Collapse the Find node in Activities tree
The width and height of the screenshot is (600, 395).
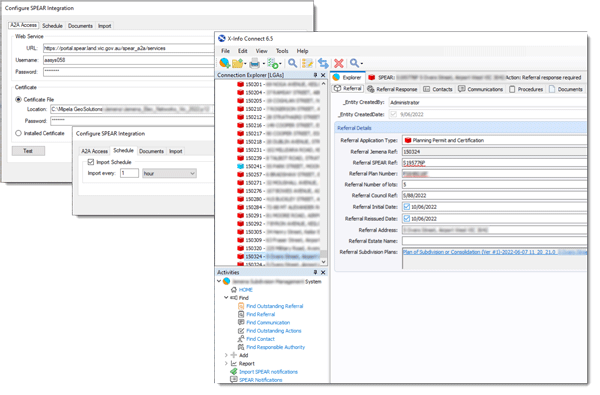click(226, 297)
